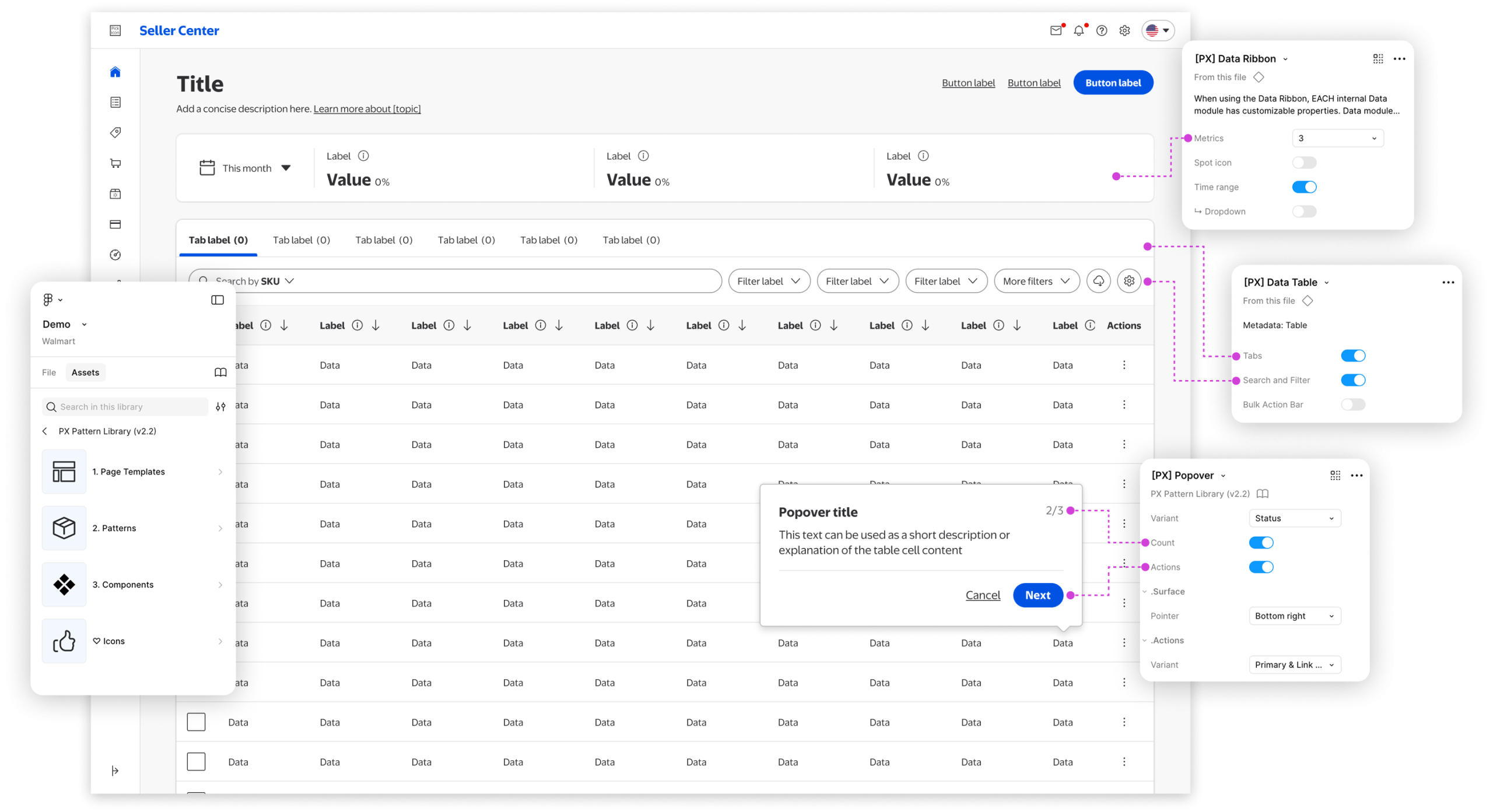Enable the Spot icon toggle

tap(1304, 163)
